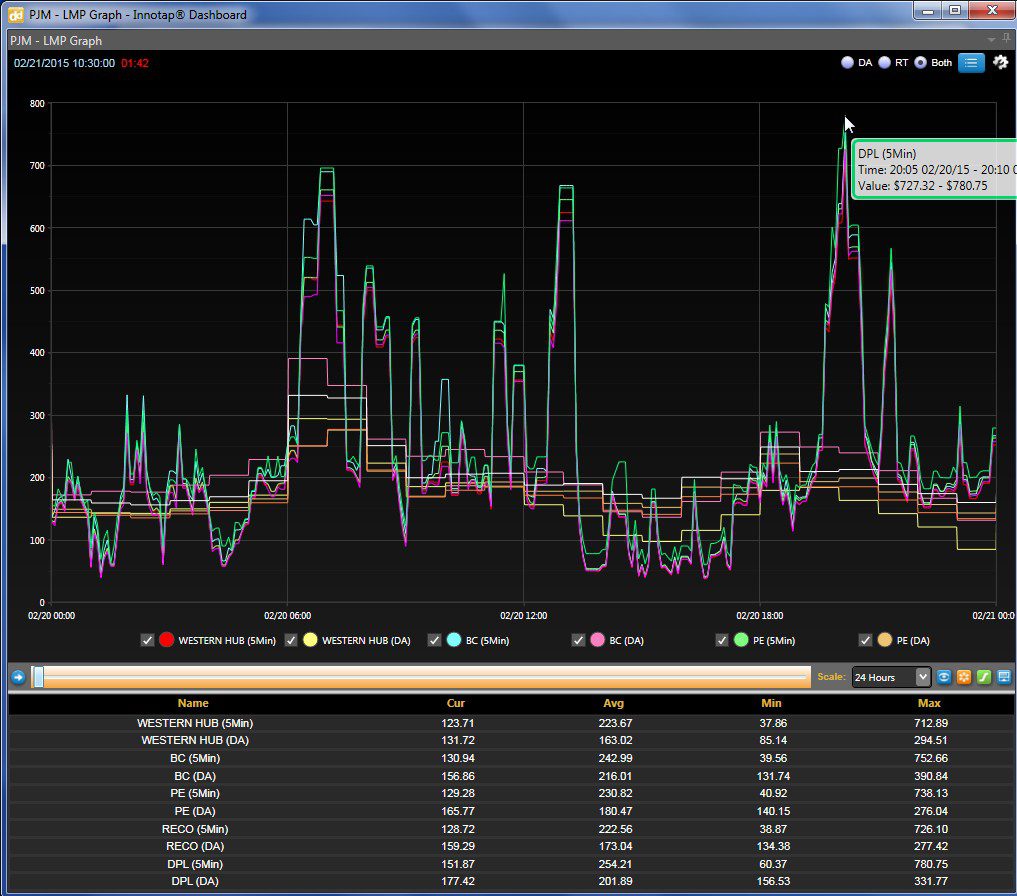The image size is (1017, 896).
Task: Select the RECO (5Min) table row name
Action: [195, 829]
